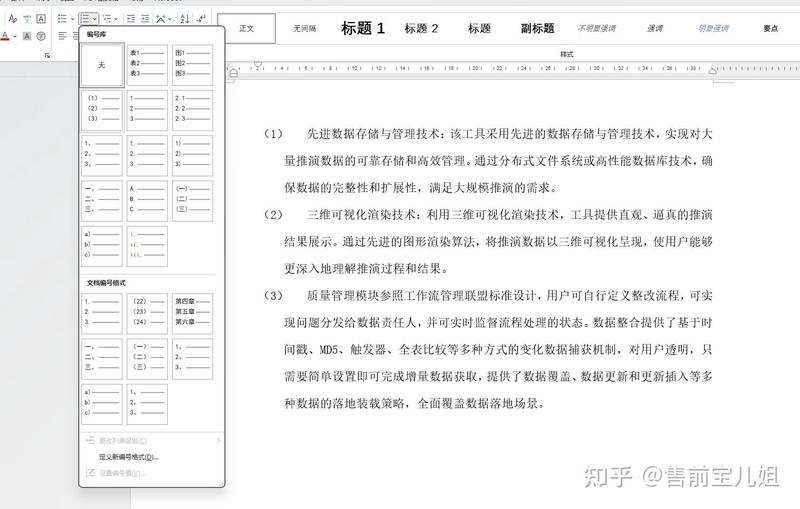Viewport: 800px width, 509px height.
Task: Click the phonetic guide icon
Action: point(27,19)
